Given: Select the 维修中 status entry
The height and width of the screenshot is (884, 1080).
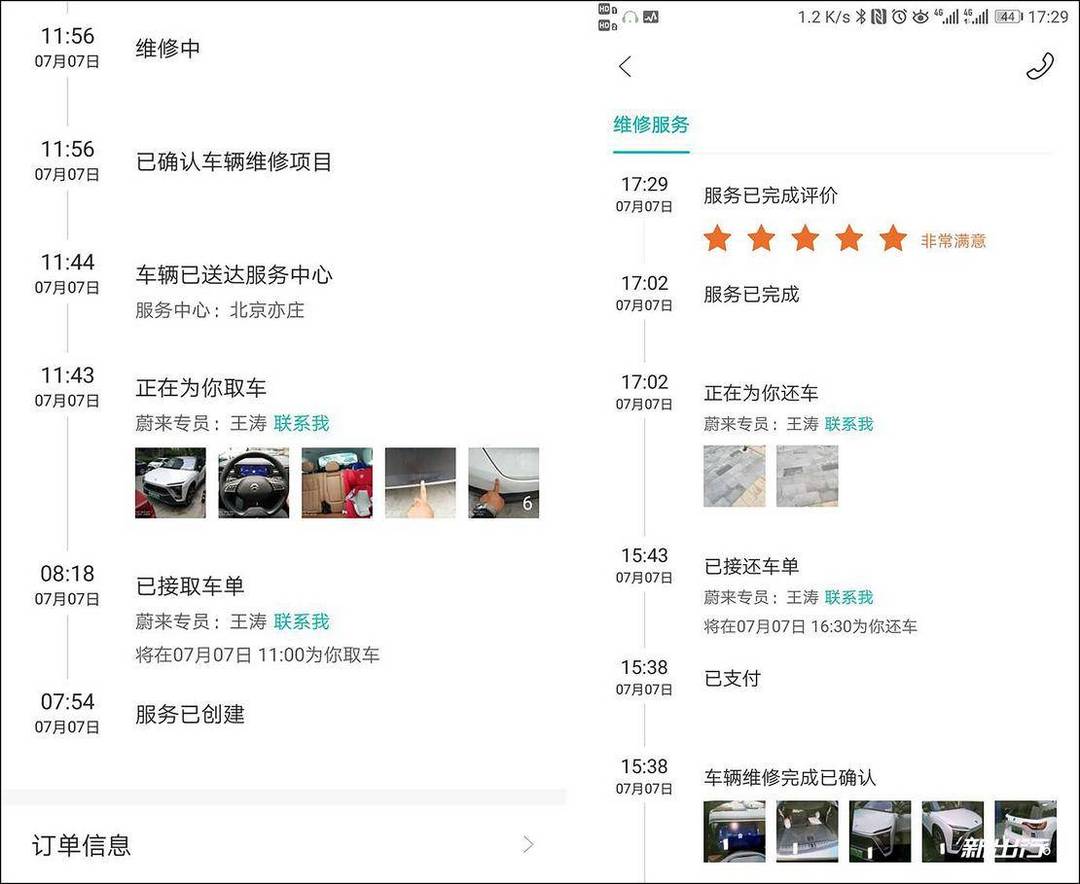Looking at the screenshot, I should (168, 48).
